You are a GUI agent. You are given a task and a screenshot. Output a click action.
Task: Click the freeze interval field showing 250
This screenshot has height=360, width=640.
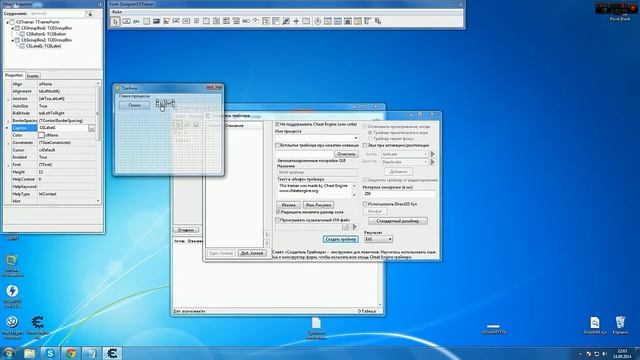[399, 194]
